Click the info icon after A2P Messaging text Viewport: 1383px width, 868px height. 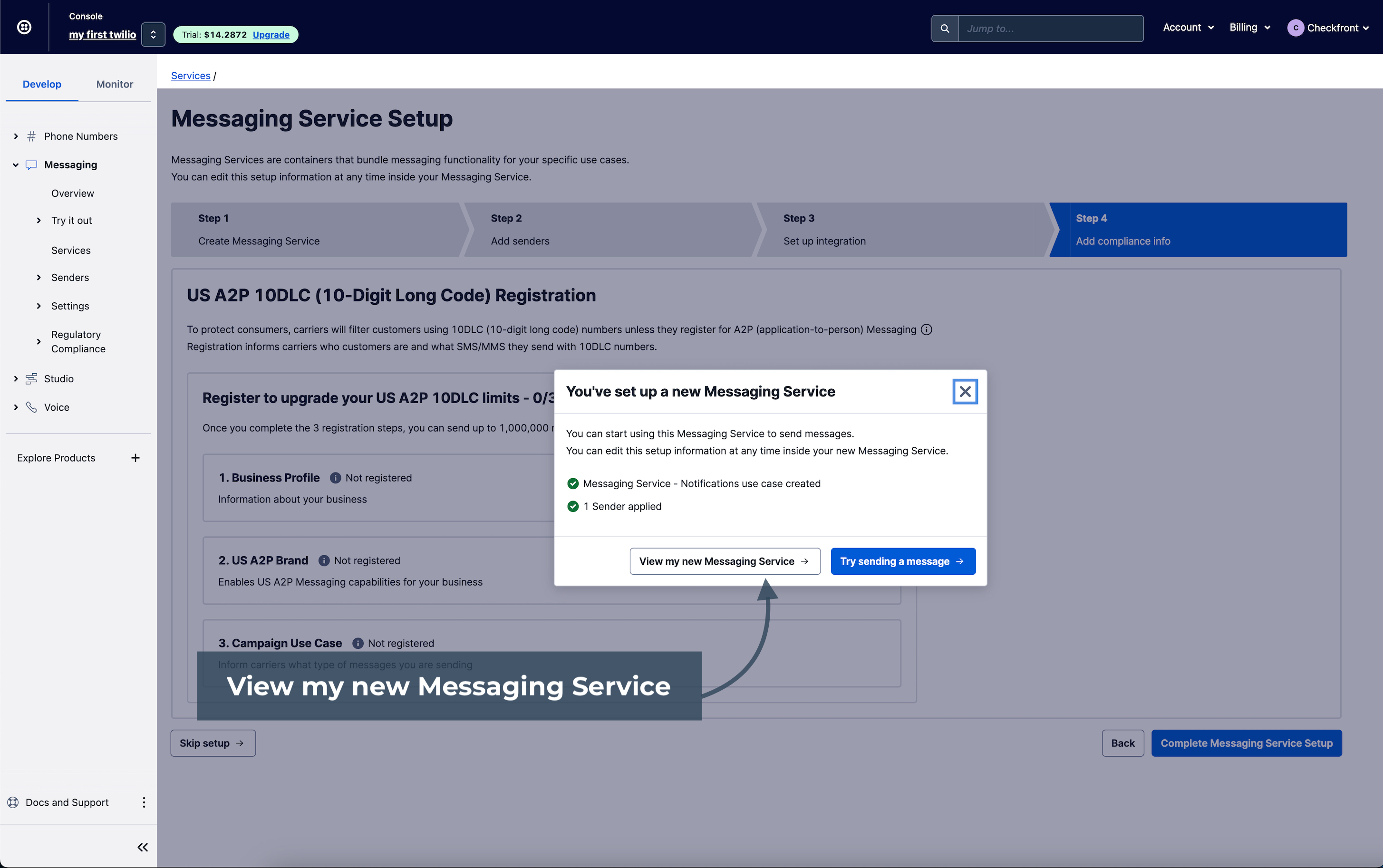(x=926, y=329)
